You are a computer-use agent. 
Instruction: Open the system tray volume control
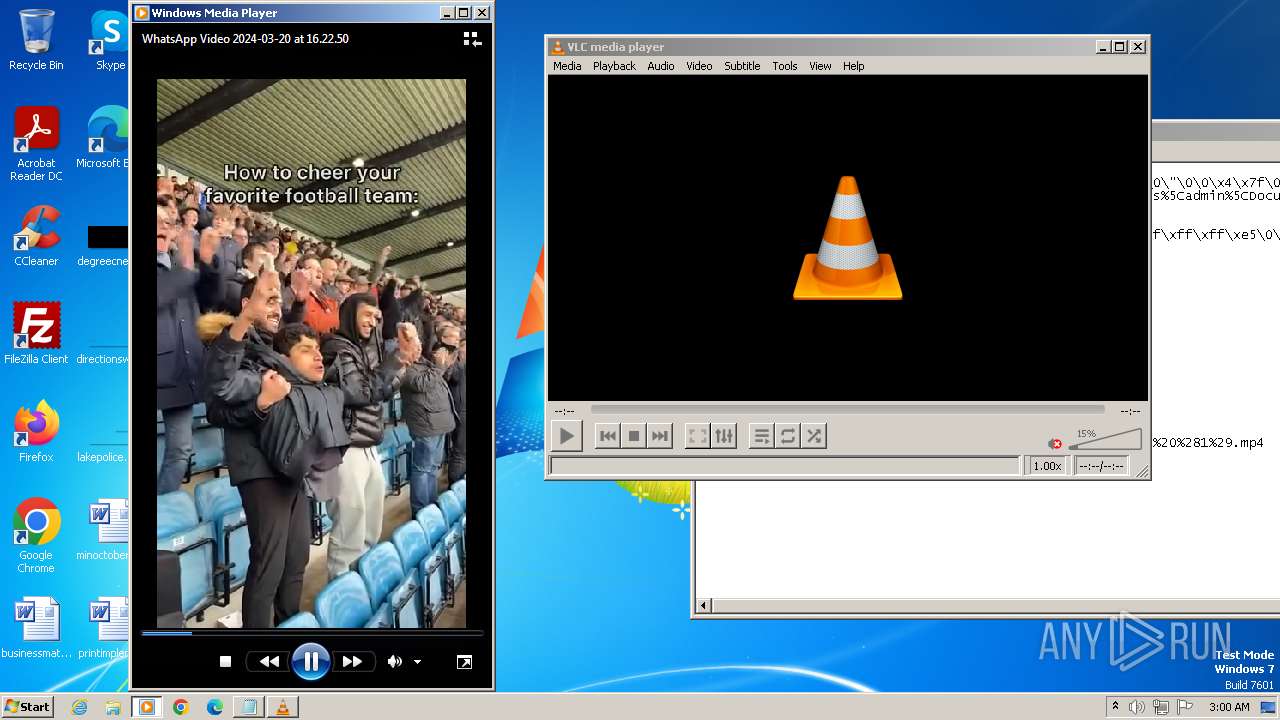1137,707
